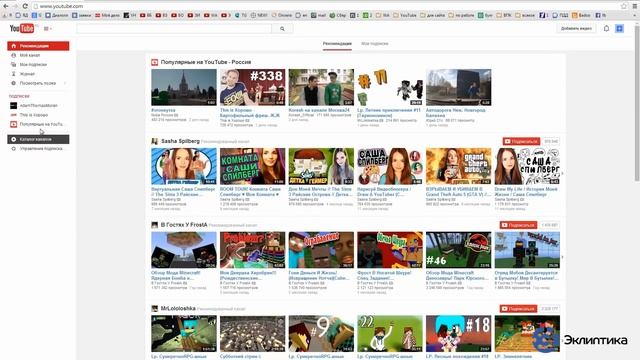This screenshot has width=640, height=360.
Task: Open Посмотреть позже in sidebar
Action: coord(38,83)
